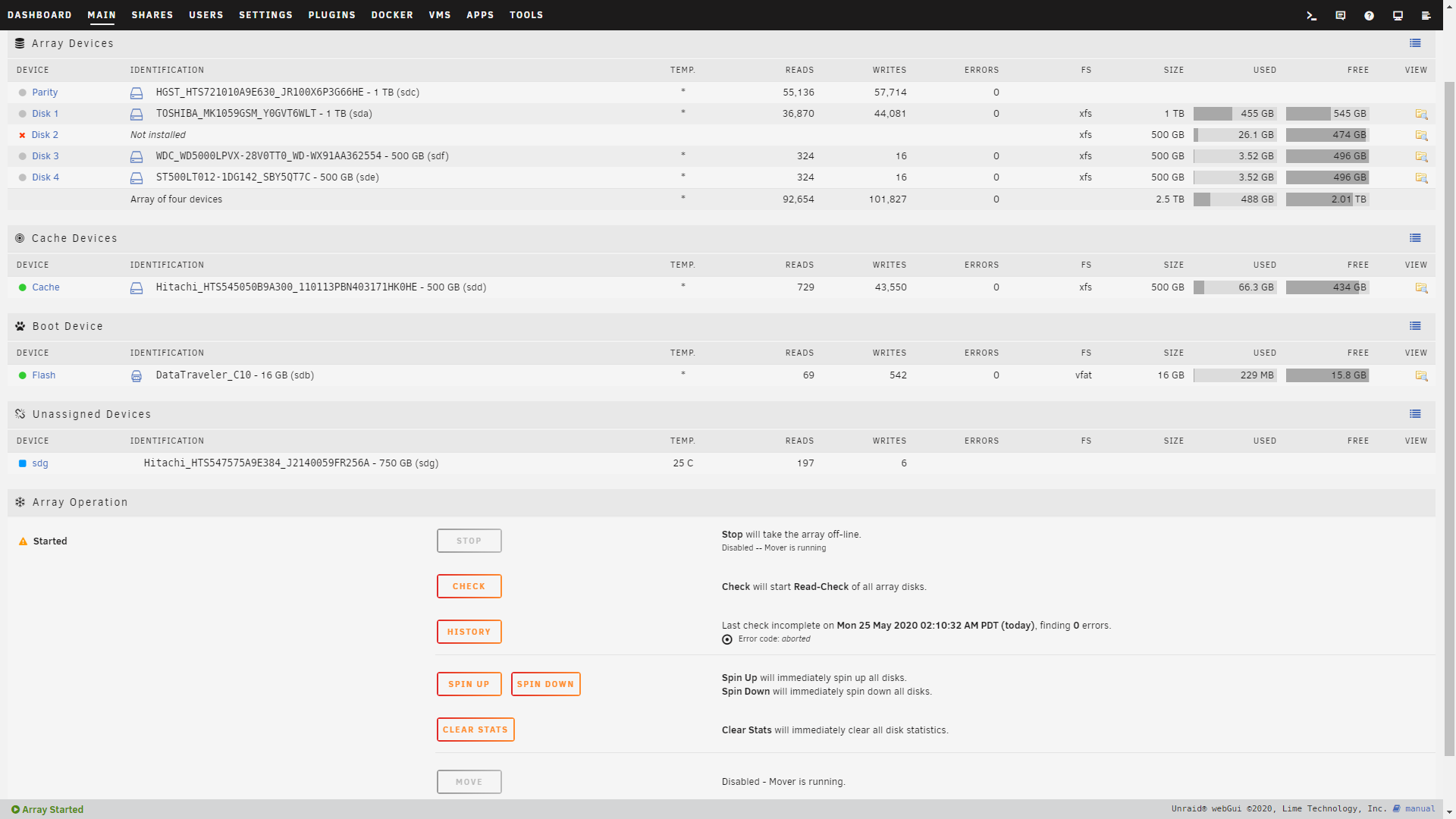The height and width of the screenshot is (819, 1456).
Task: Toggle the help question mark icon
Action: coord(1369,15)
